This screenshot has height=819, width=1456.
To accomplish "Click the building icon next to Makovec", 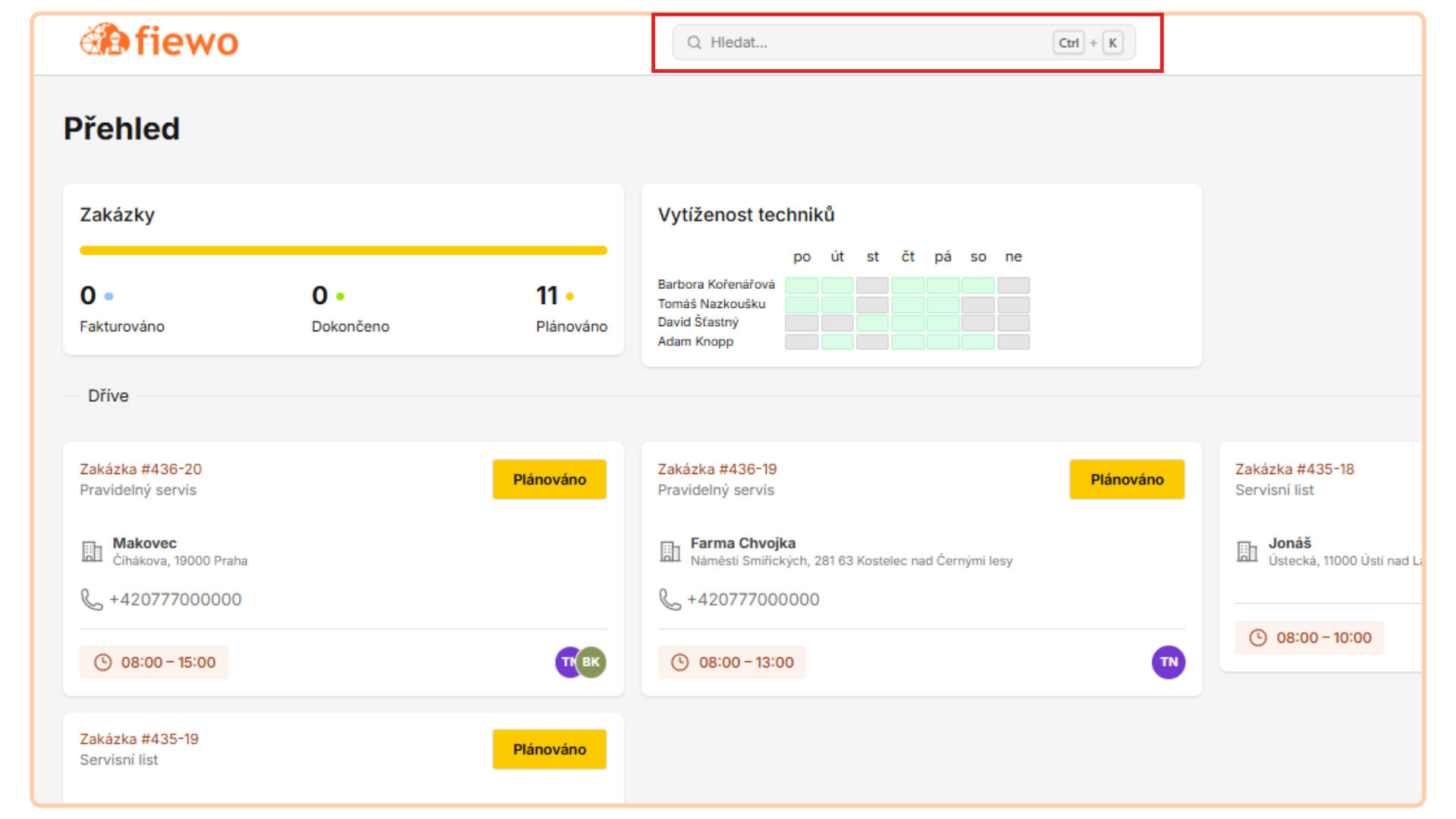I will tap(92, 551).
